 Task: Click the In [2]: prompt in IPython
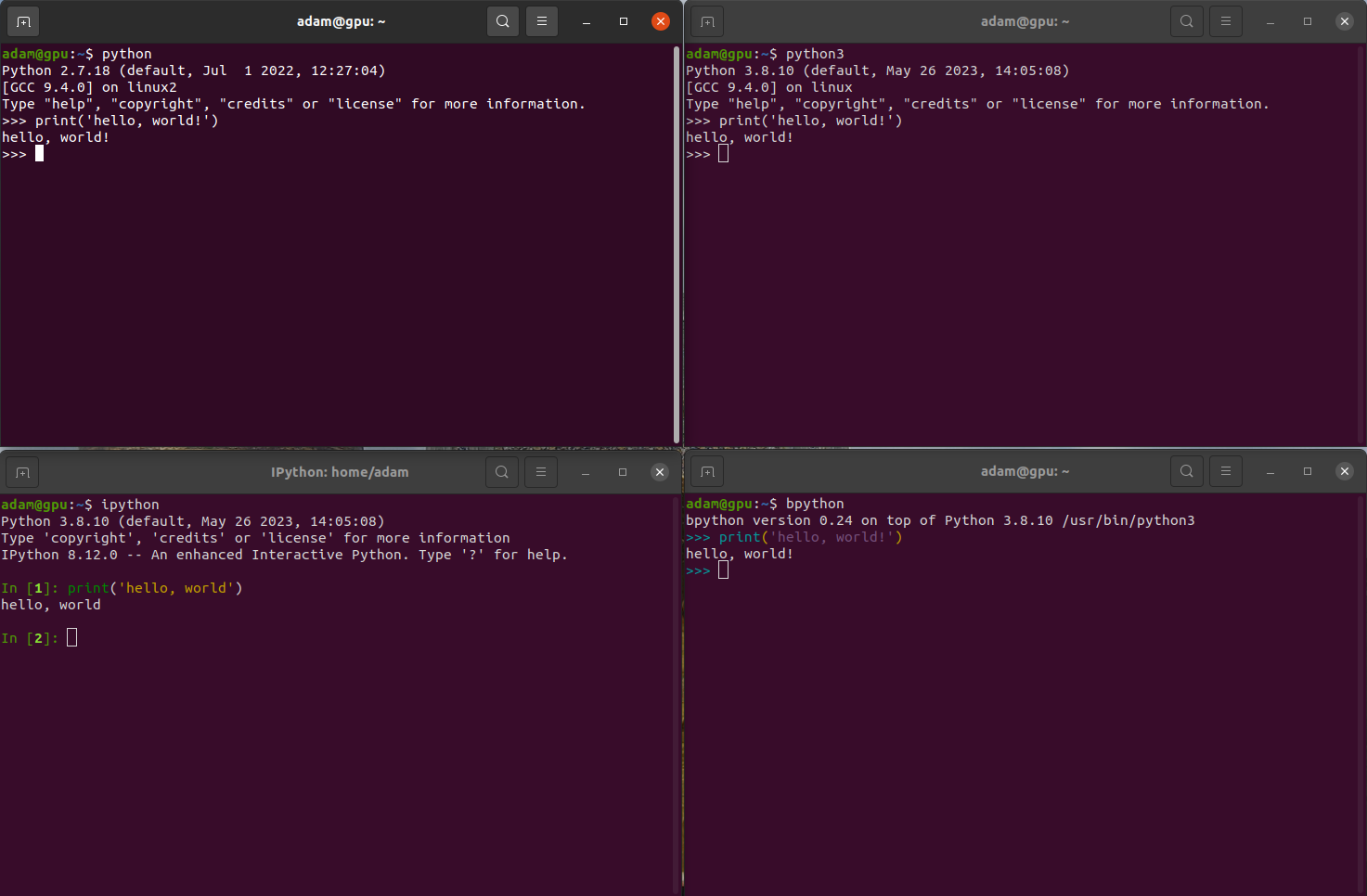click(72, 637)
